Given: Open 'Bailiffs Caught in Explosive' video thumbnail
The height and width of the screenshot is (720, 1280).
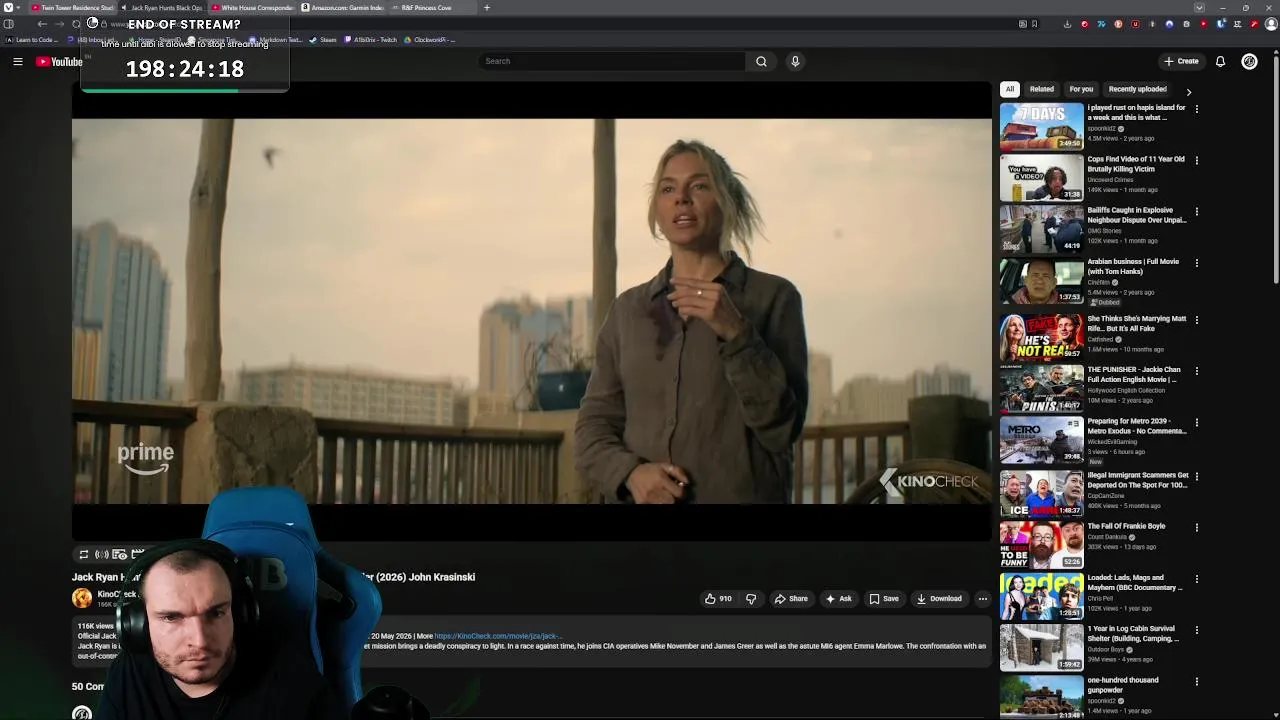Looking at the screenshot, I should click(x=1041, y=229).
